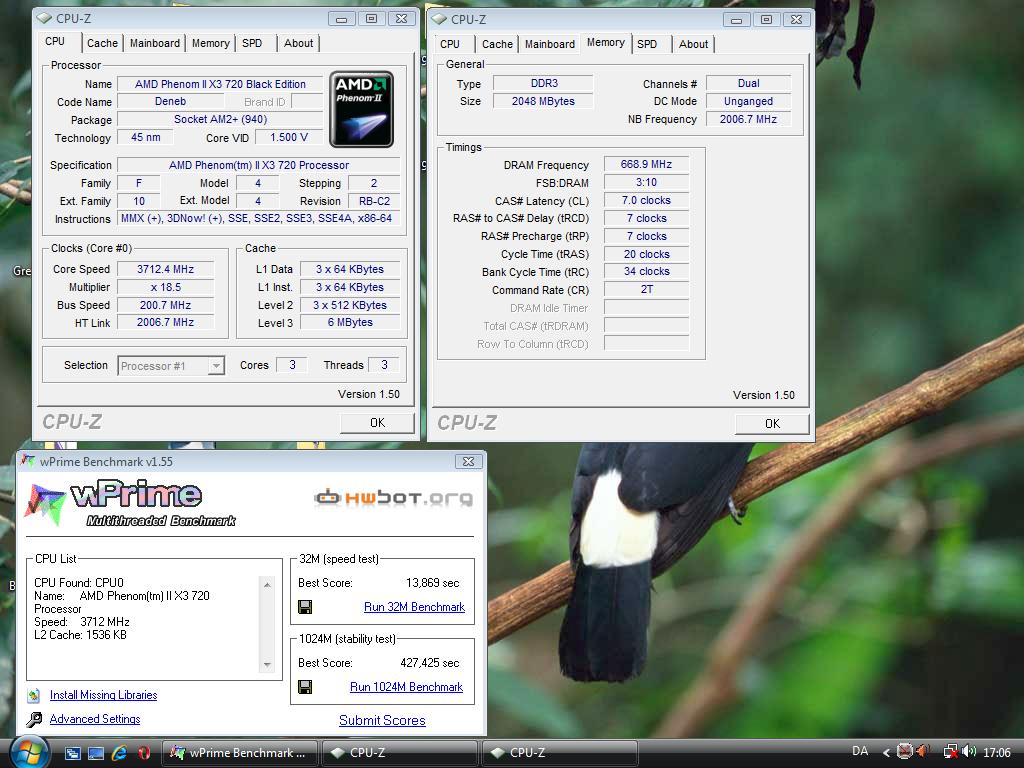Click the Core VID value 1.500 V
This screenshot has width=1024, height=768.
(x=289, y=137)
